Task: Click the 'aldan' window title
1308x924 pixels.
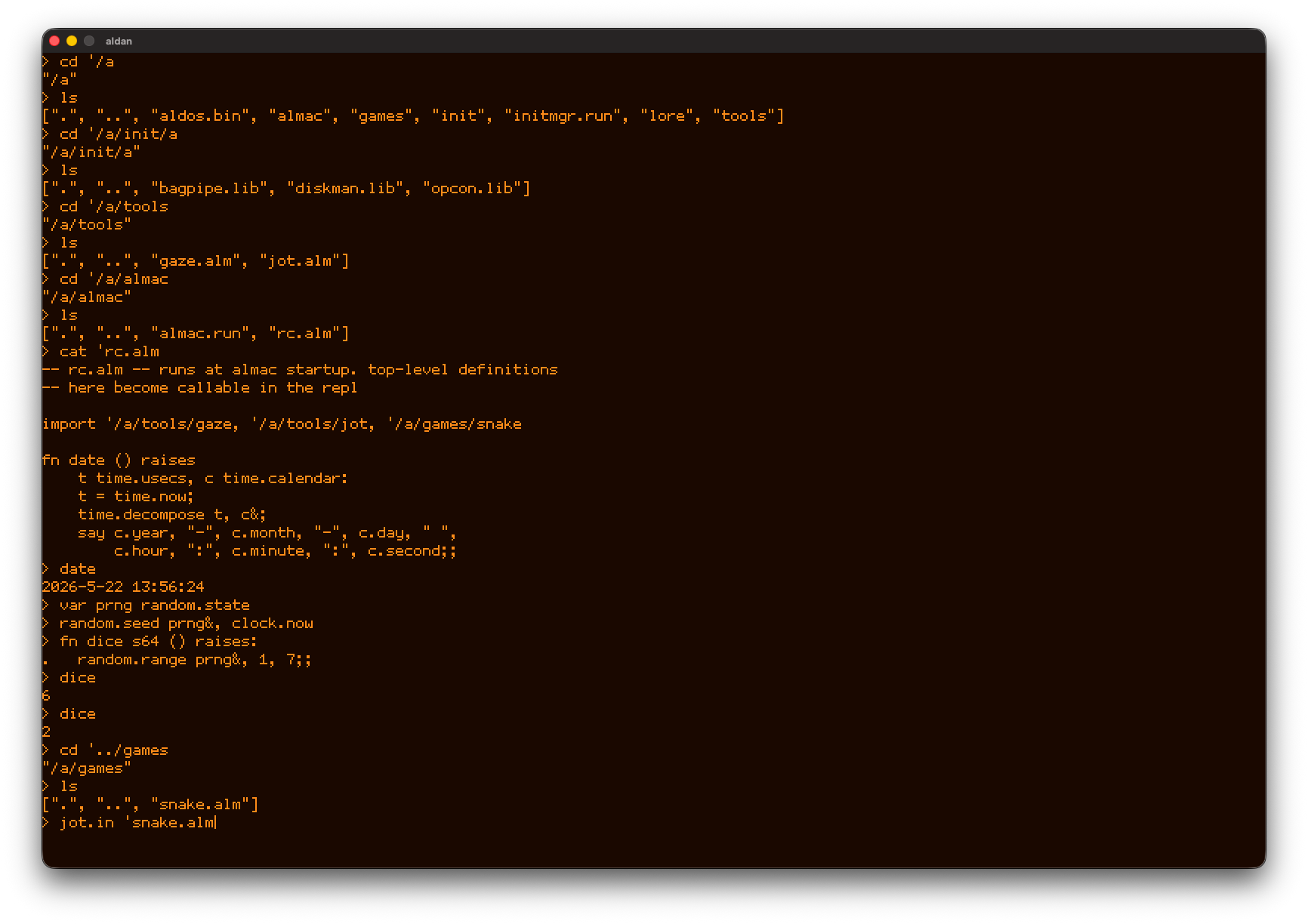Action: 119,41
